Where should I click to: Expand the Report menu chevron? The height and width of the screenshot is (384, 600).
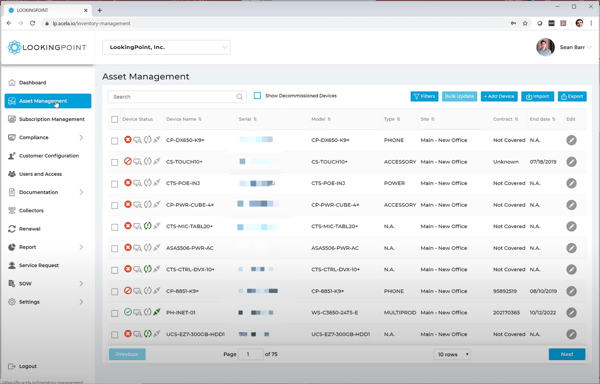click(81, 247)
